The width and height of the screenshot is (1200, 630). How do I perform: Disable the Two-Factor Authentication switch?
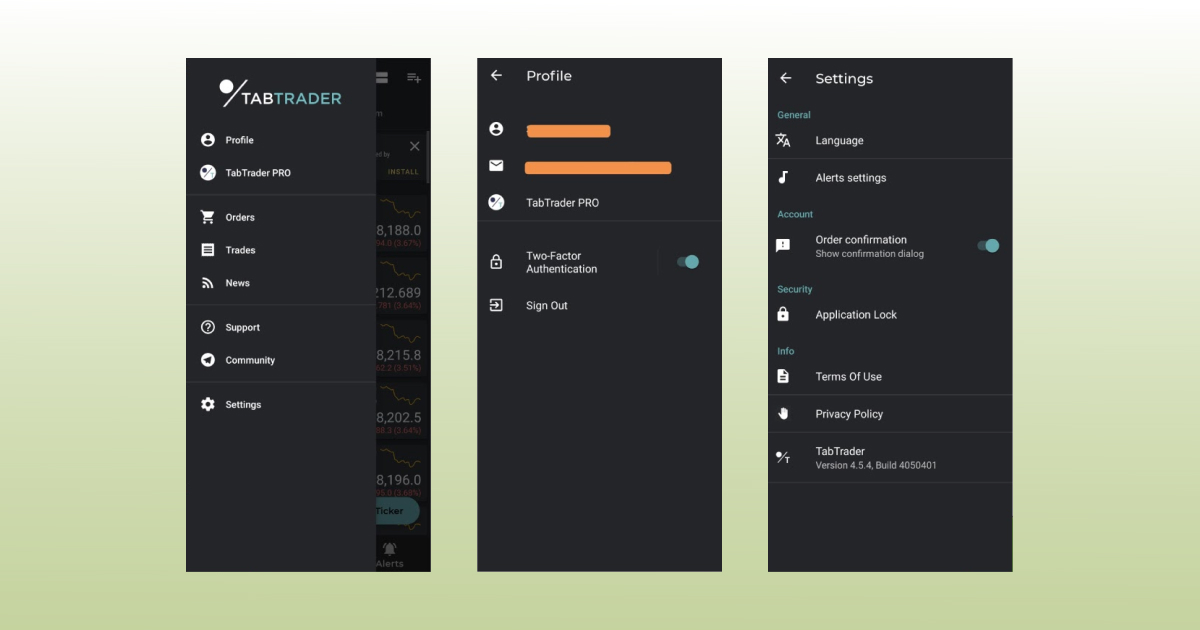[688, 262]
